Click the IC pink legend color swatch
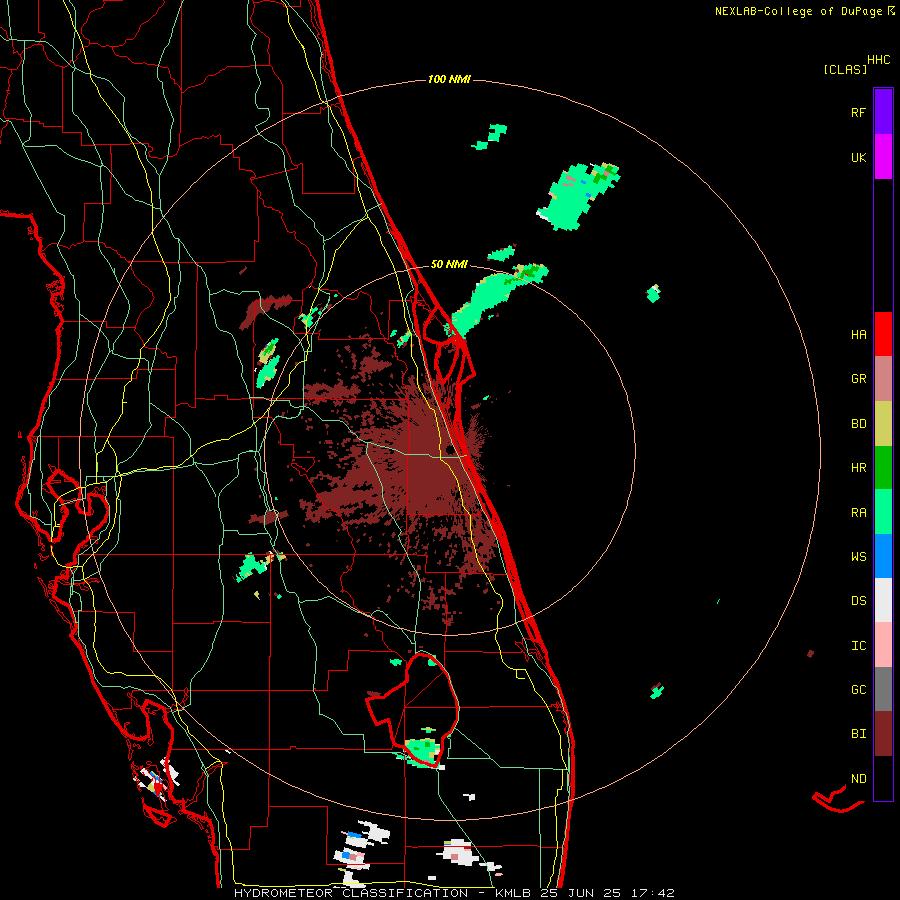The image size is (900, 900). 883,645
